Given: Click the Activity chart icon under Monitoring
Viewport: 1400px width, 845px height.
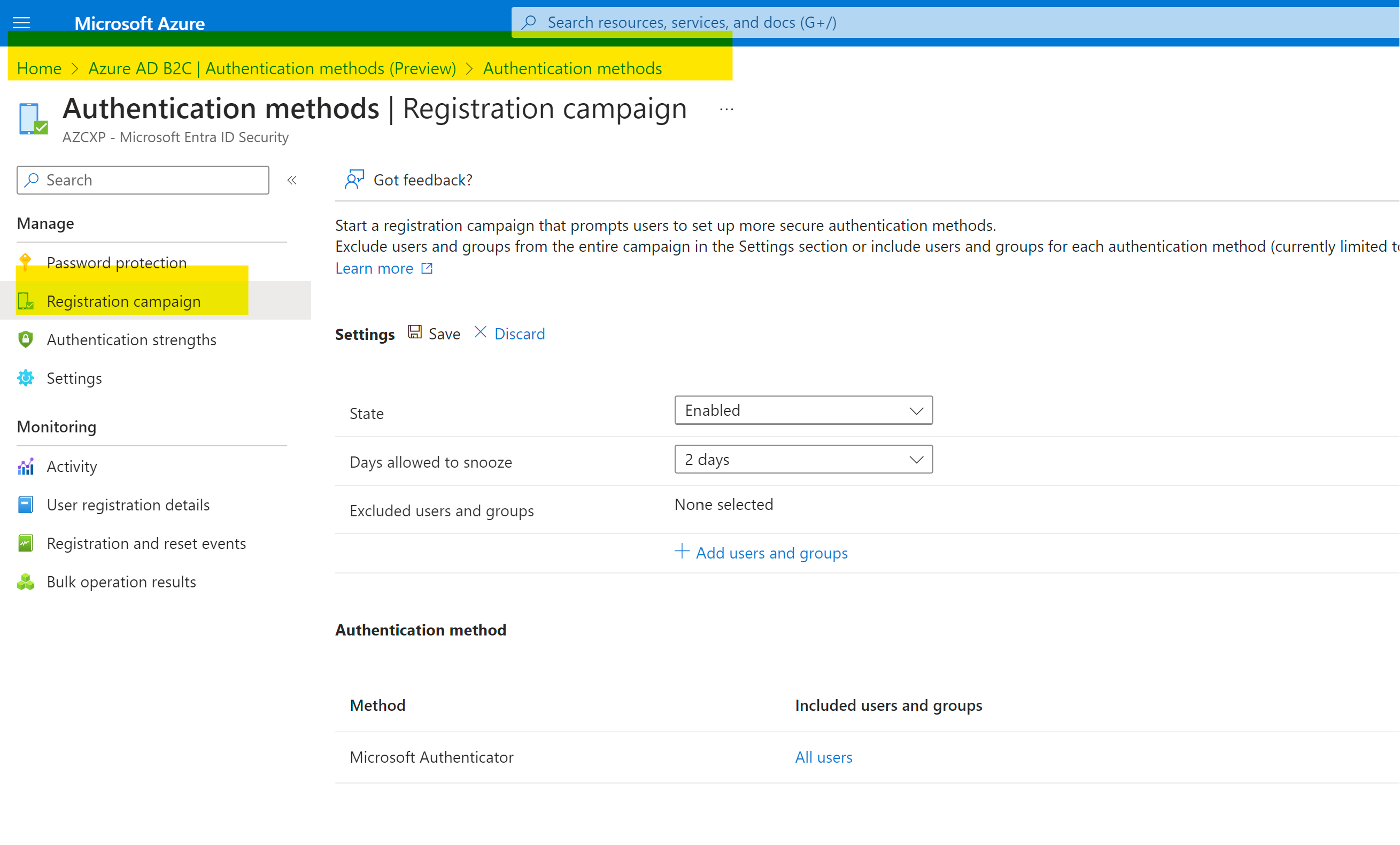Looking at the screenshot, I should 25,466.
